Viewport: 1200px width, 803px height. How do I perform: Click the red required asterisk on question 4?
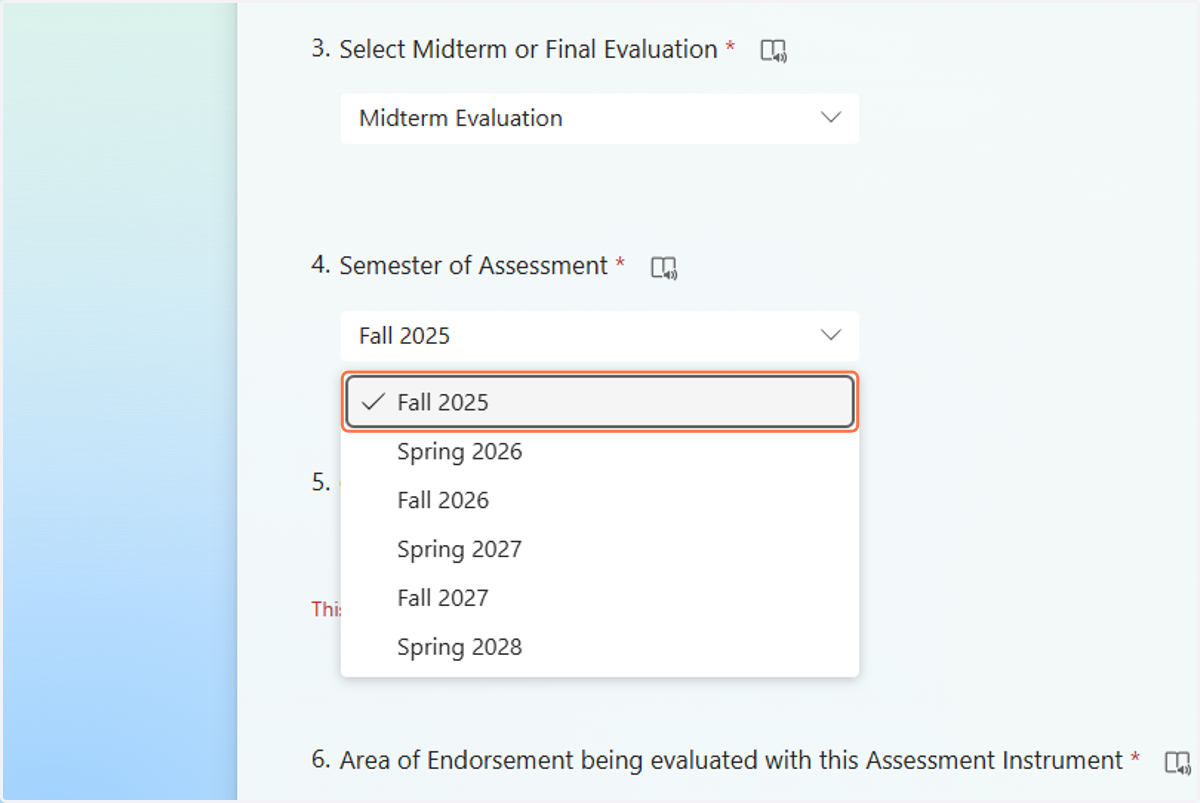(x=620, y=264)
